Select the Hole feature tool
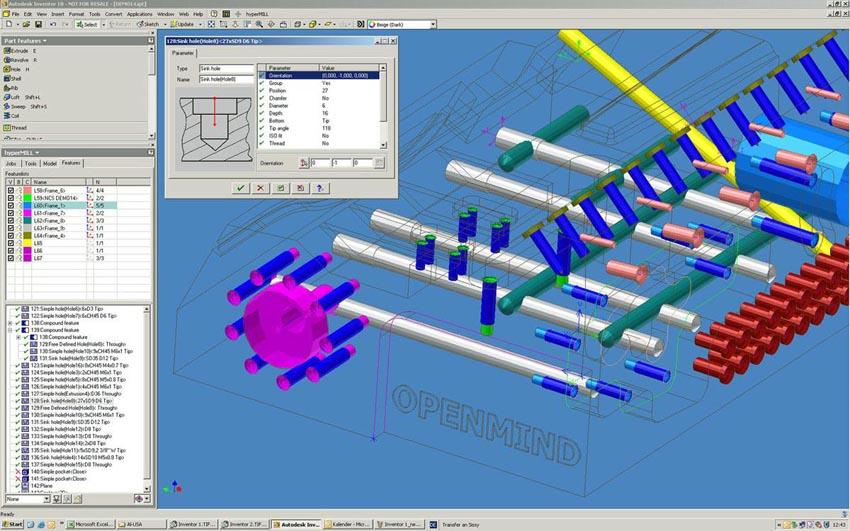 (16, 69)
